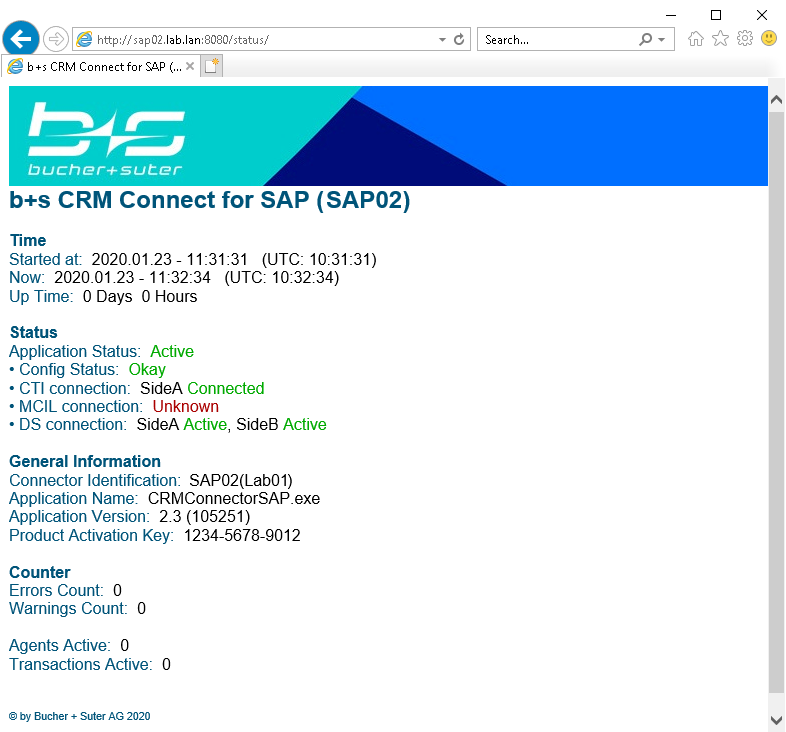
Task: Refresh the page with the reload icon
Action: point(459,40)
